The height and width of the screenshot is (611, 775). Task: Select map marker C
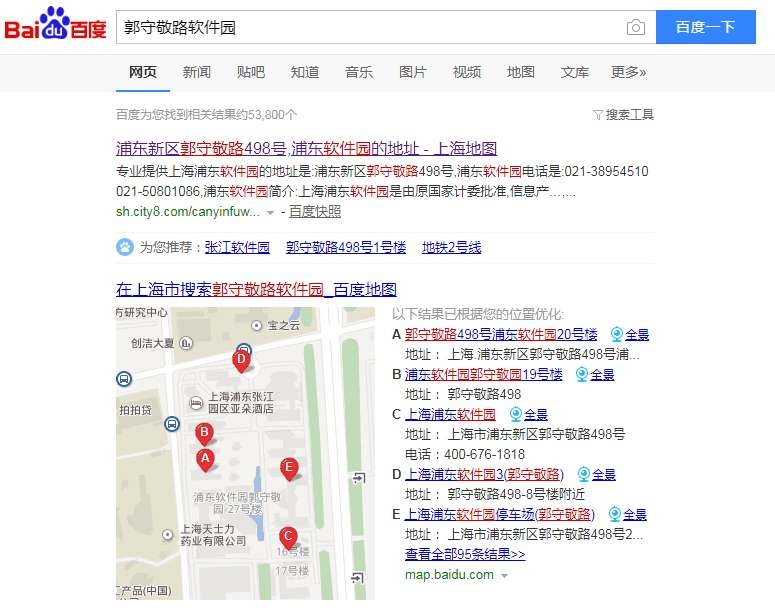[288, 538]
